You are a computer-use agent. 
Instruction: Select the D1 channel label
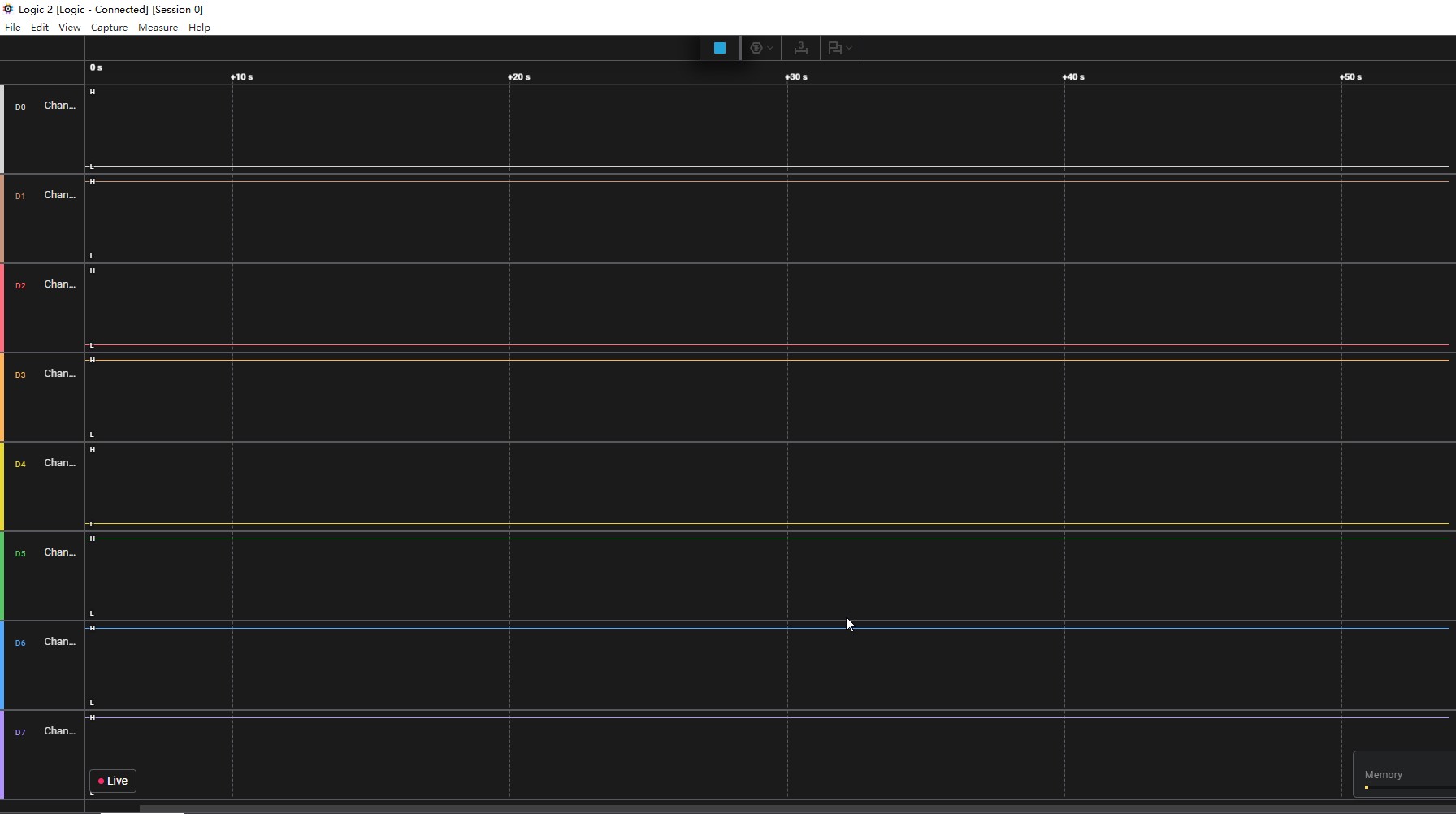20,196
